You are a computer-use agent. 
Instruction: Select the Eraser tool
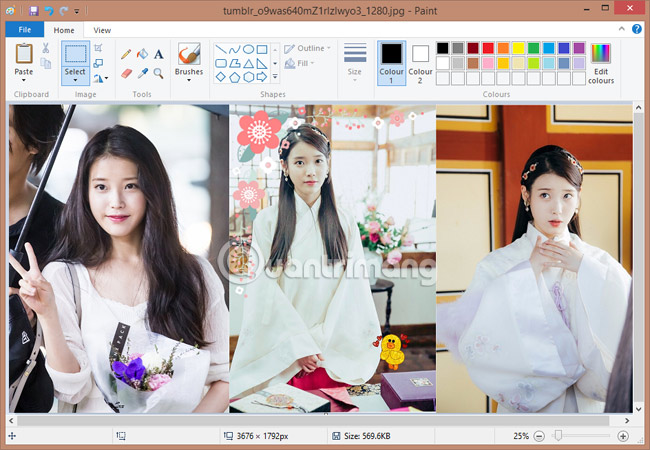point(126,73)
